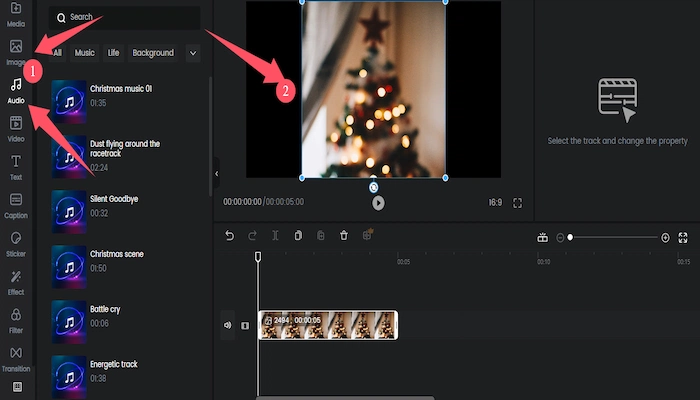
Task: Open the 16:9 aspect ratio selector
Action: [494, 202]
